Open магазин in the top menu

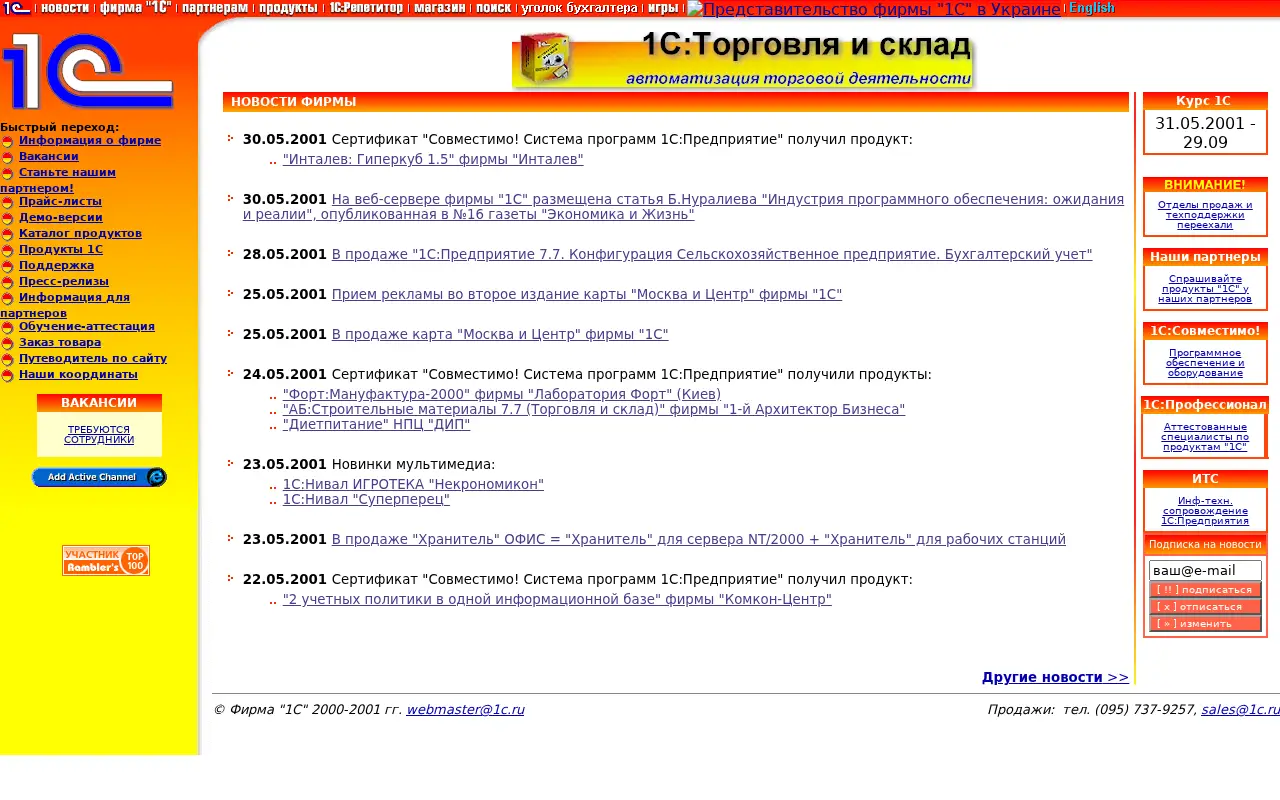pyautogui.click(x=439, y=8)
